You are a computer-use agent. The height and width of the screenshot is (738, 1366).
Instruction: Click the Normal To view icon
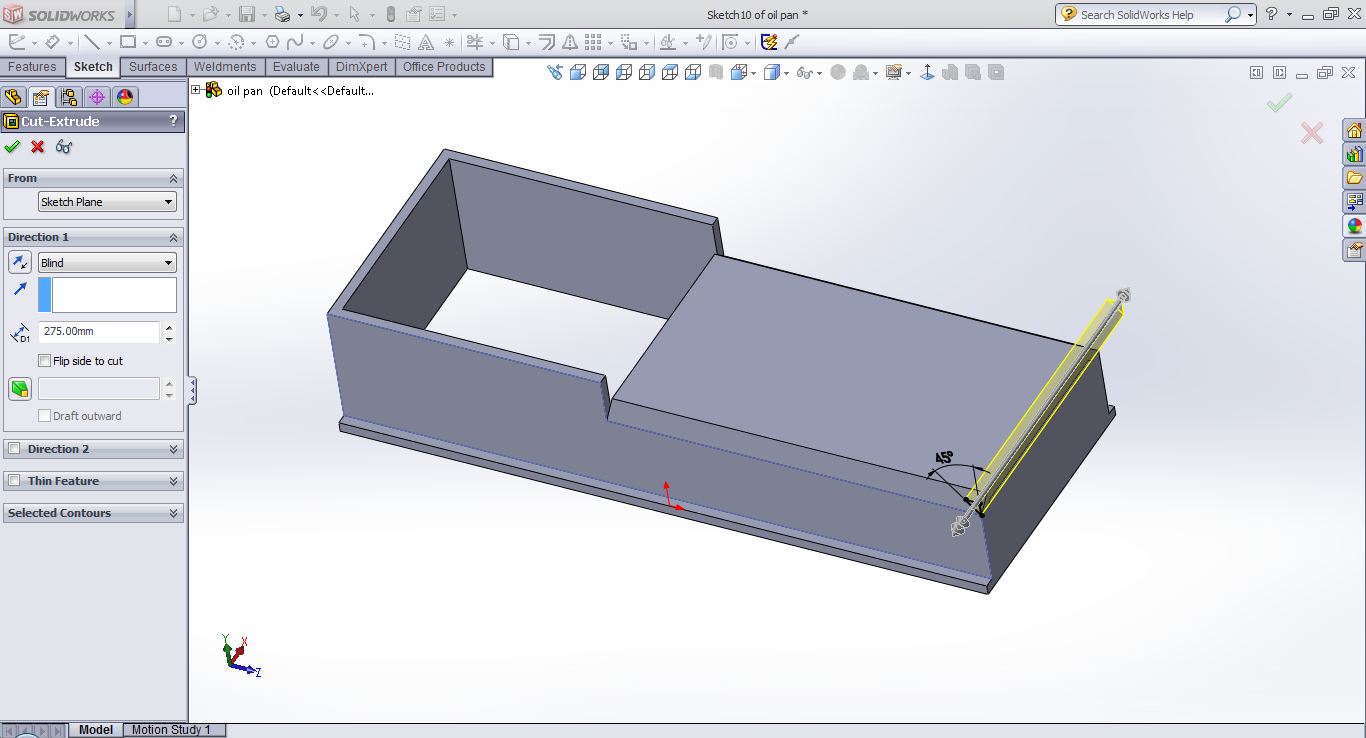927,72
